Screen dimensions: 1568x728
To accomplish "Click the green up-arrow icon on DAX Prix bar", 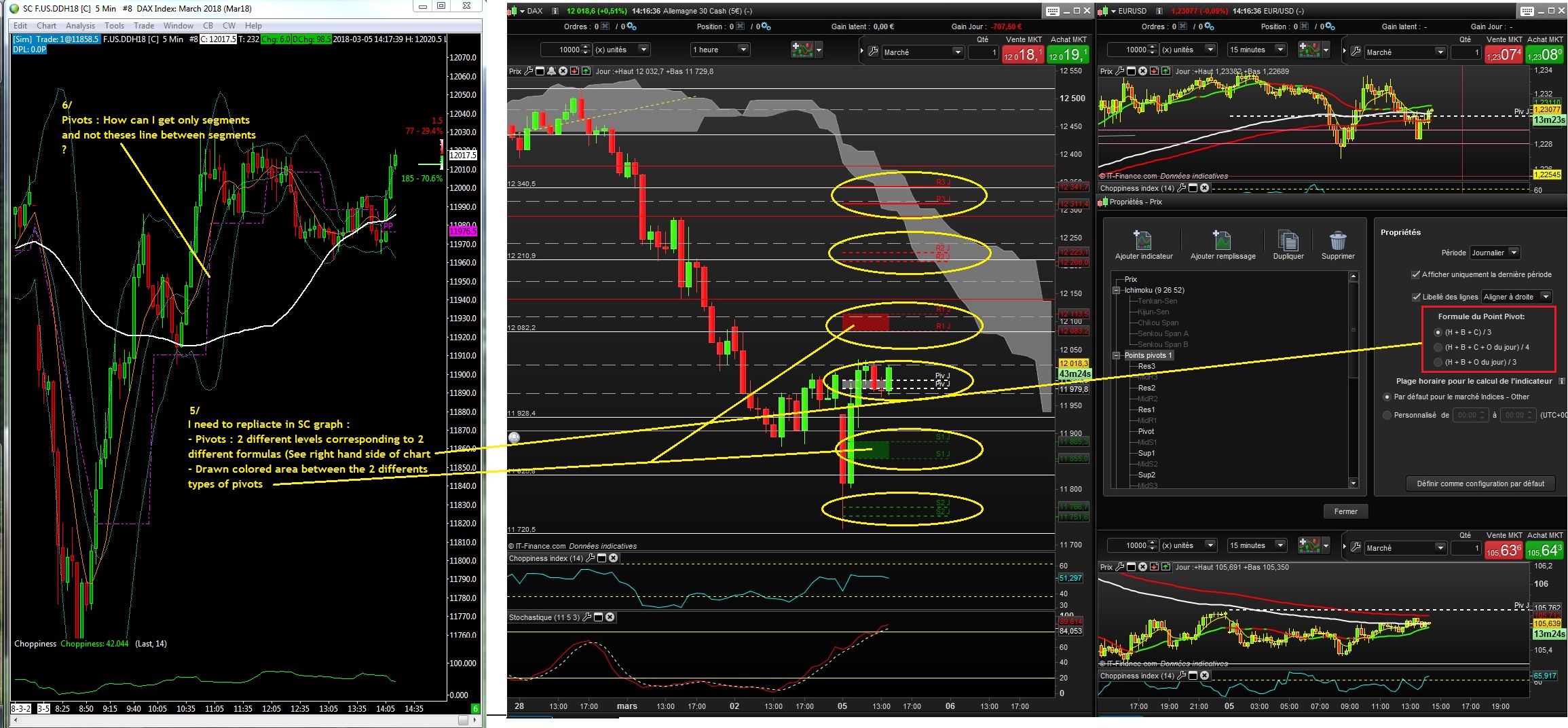I will click(x=586, y=71).
